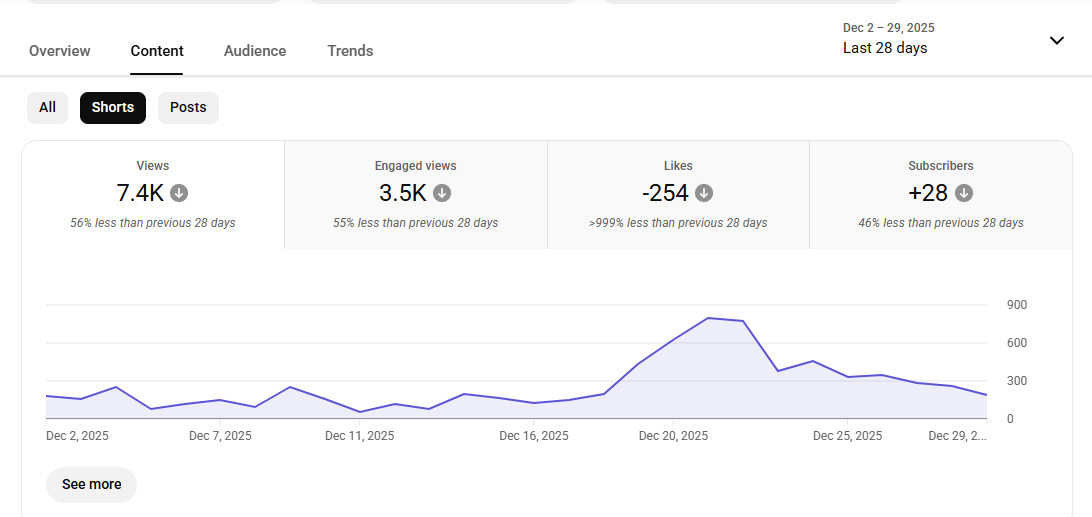Click the See more button
1092x517 pixels.
coord(91,484)
